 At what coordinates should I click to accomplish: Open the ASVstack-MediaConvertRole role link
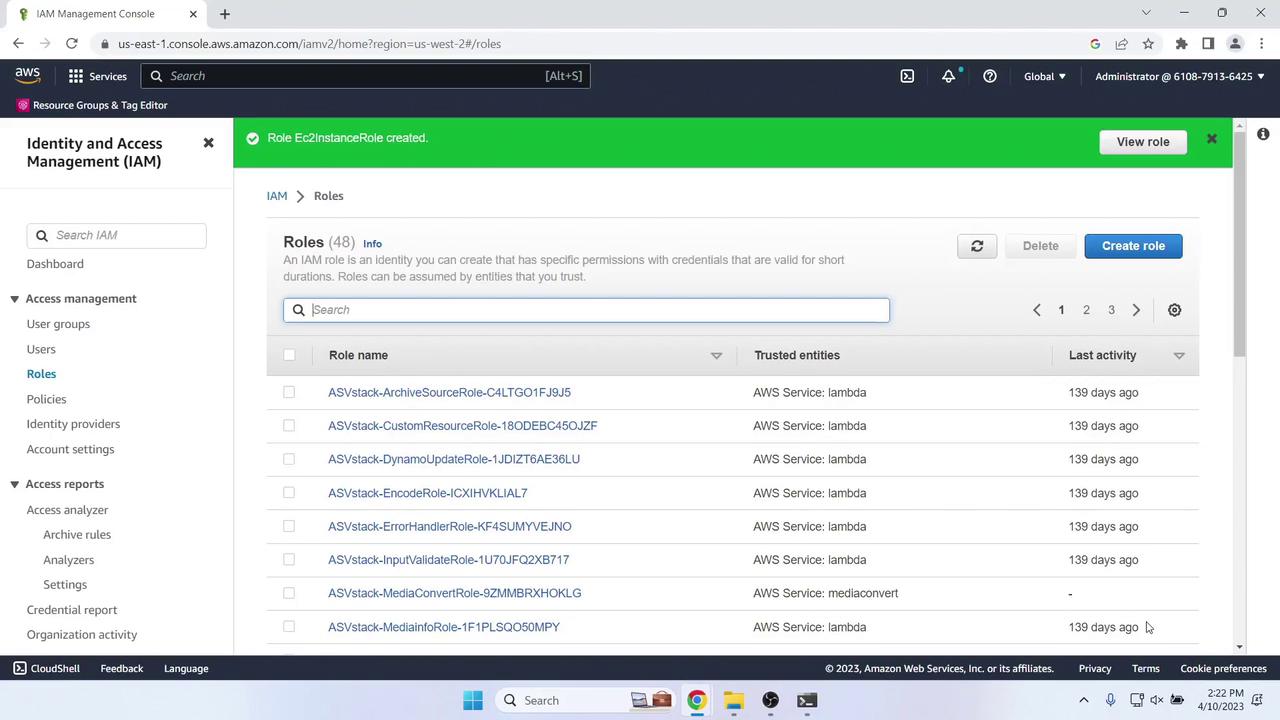(454, 593)
